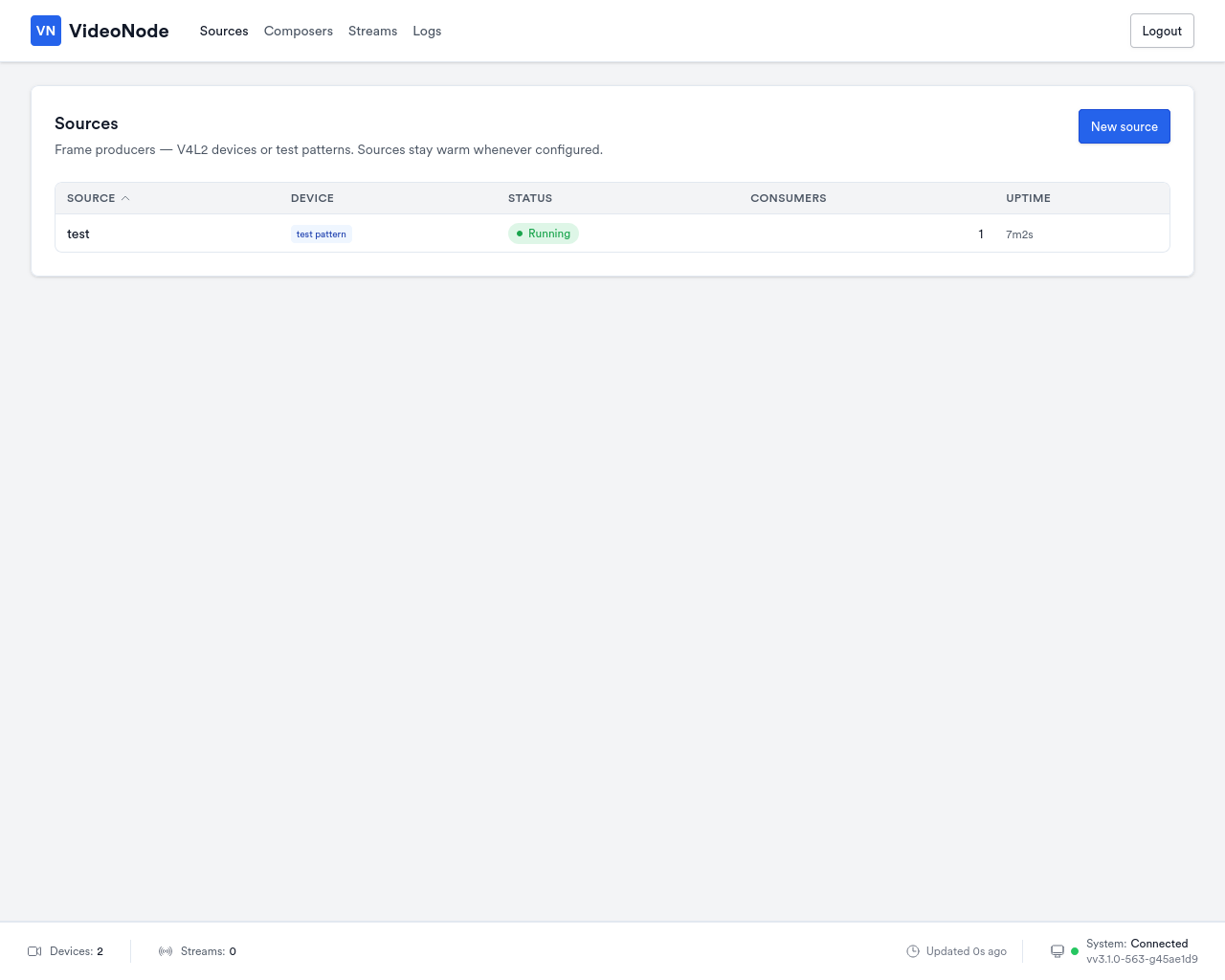The image size is (1225, 980).
Task: Click the Logout button
Action: click(x=1162, y=31)
